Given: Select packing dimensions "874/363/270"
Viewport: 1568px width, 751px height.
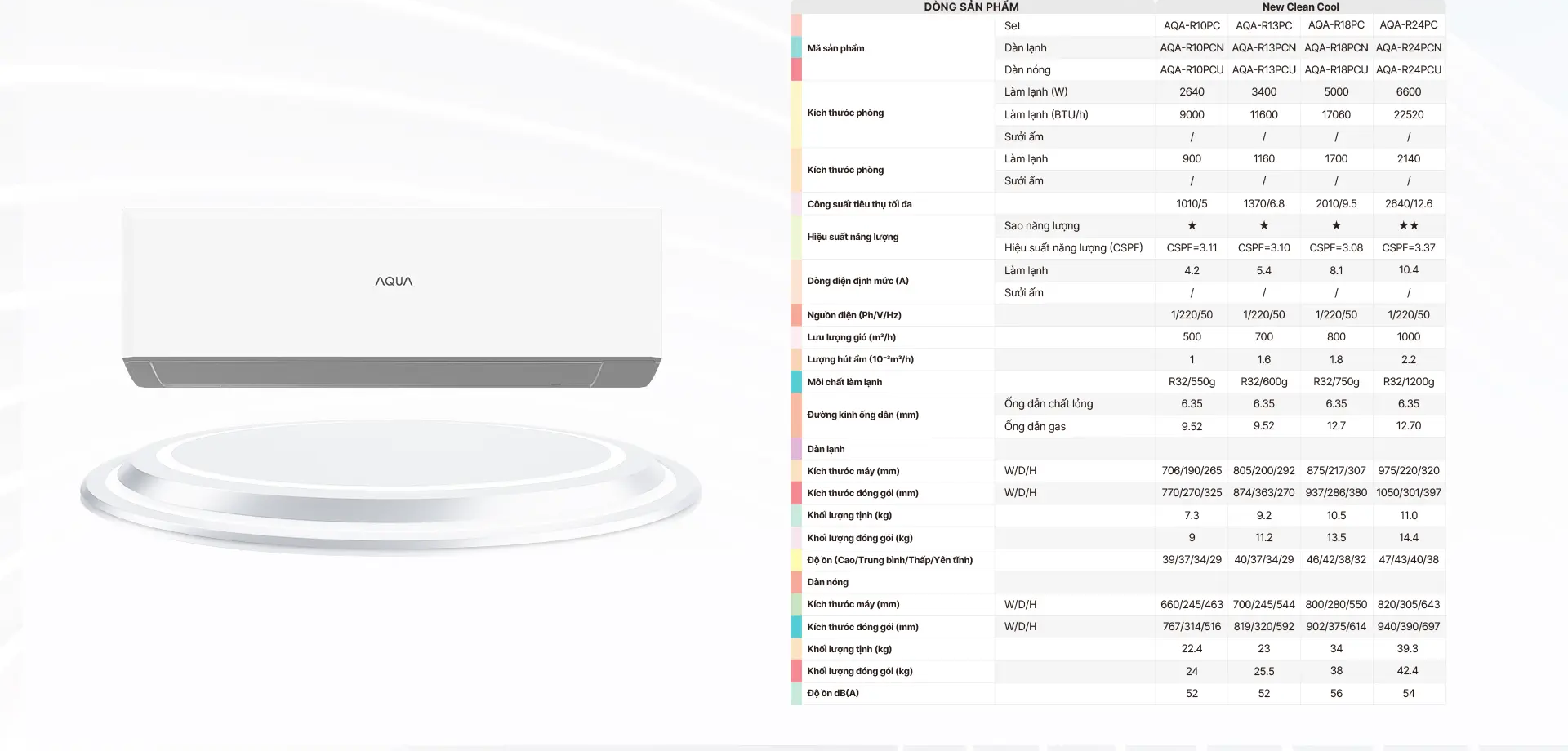Looking at the screenshot, I should click(1263, 492).
